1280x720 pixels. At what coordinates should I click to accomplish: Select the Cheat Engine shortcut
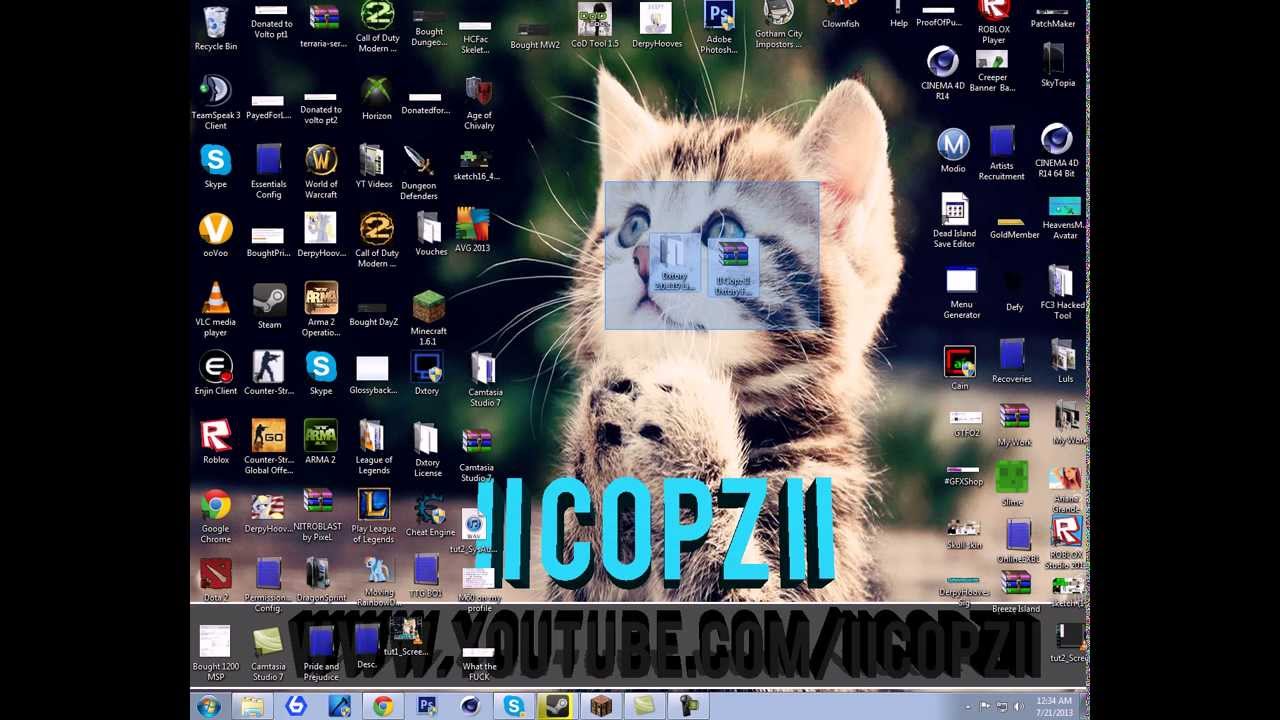[x=430, y=516]
